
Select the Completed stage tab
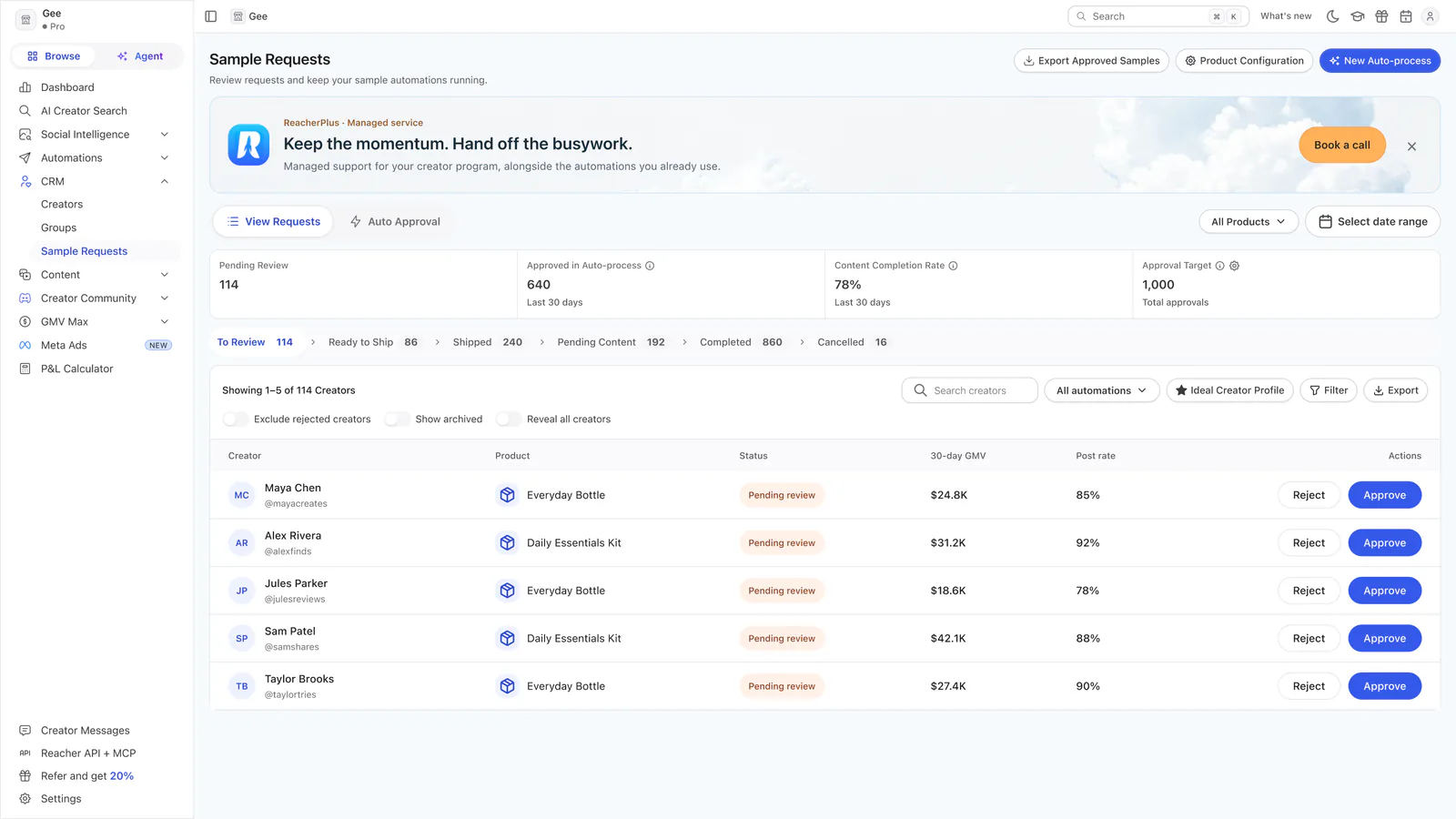(x=741, y=342)
